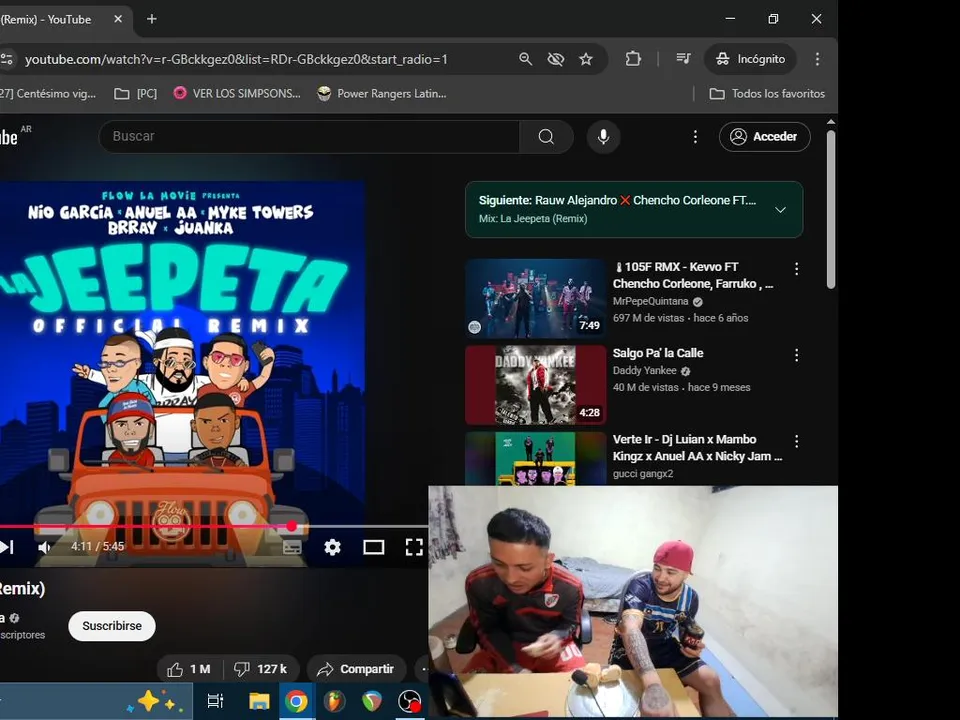
Task: Open a new browser tab
Action: 152,19
